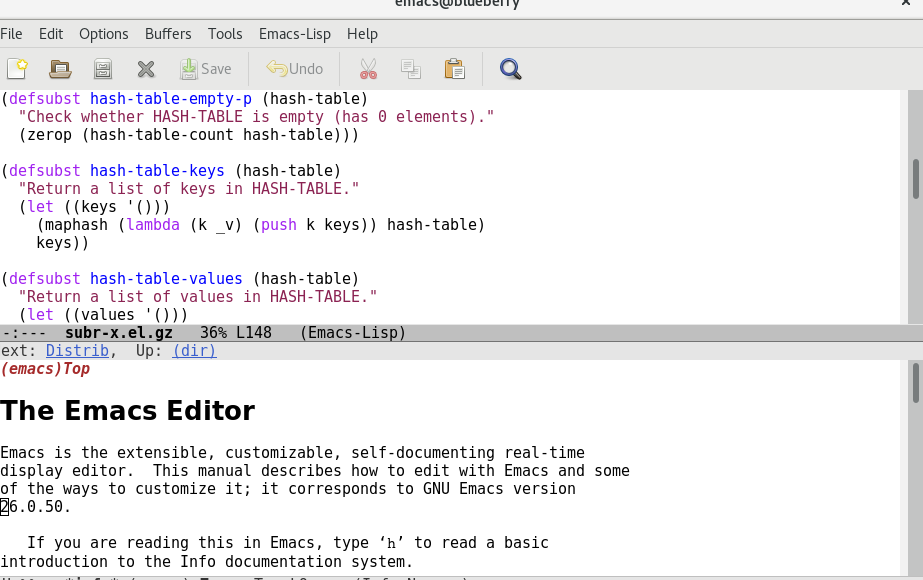Paste from clipboard icon
The height and width of the screenshot is (580, 923).
pyautogui.click(x=454, y=69)
